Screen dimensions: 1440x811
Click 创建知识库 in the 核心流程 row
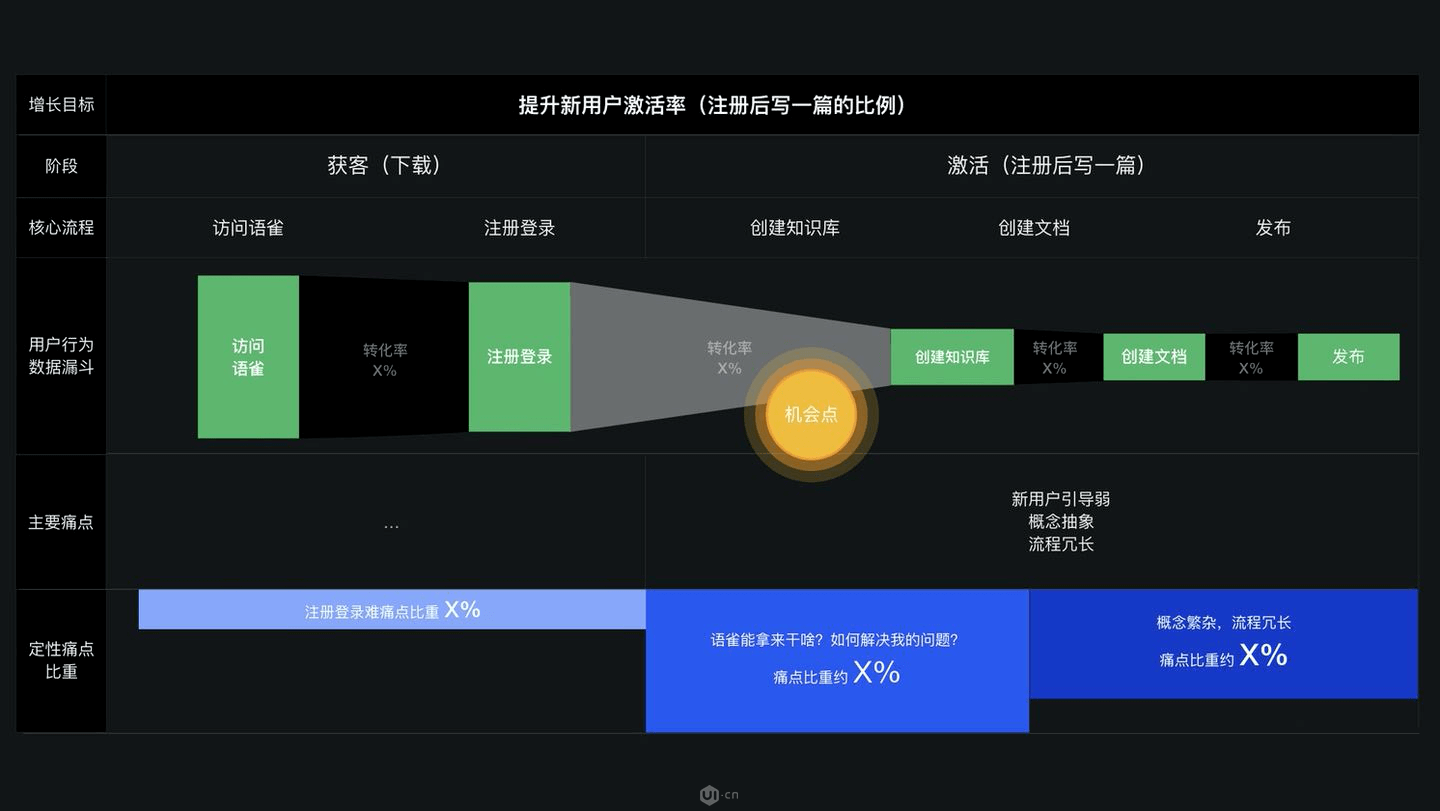(795, 228)
